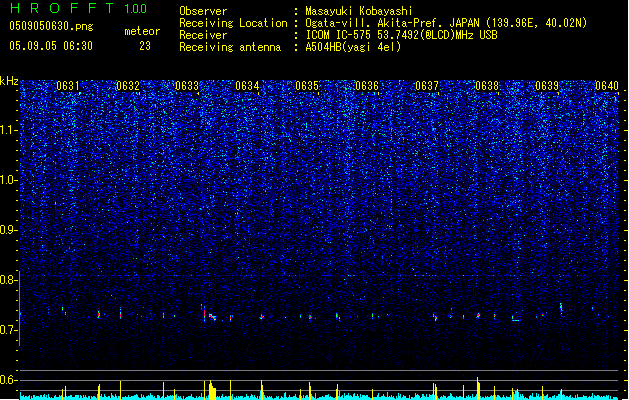Click the 1.0 kHz axis label
629x400 pixels.
click(8, 180)
